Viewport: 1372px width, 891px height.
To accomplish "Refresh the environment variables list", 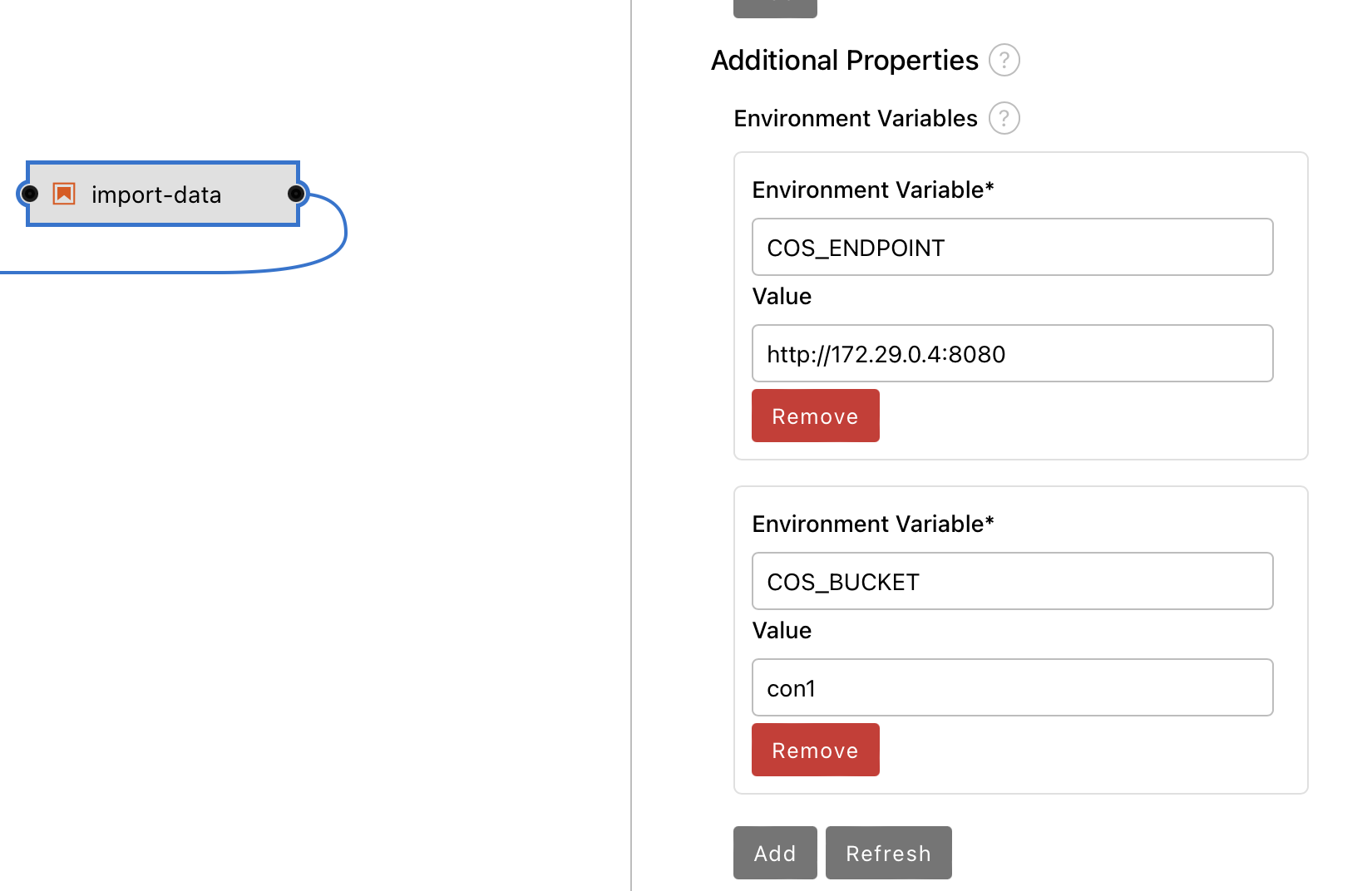I will pos(888,853).
